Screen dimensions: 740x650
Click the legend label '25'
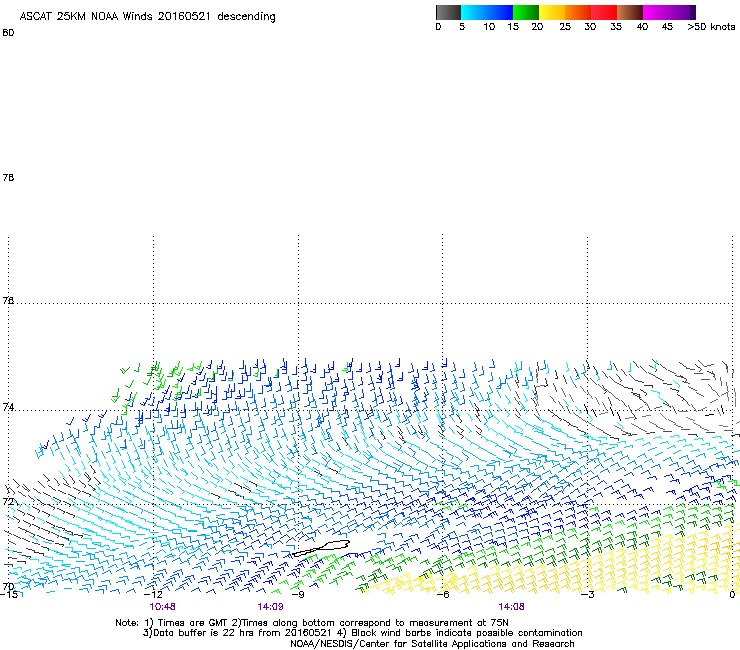(565, 27)
